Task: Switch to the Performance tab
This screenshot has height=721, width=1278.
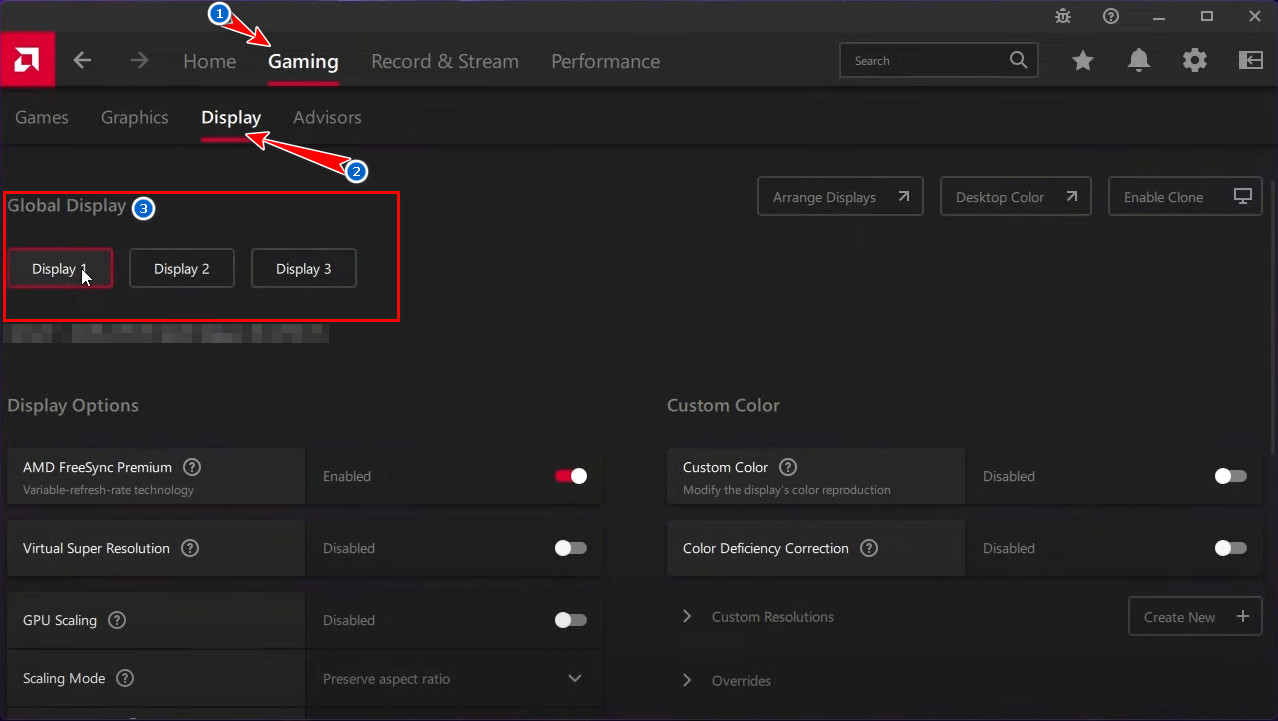Action: click(605, 61)
